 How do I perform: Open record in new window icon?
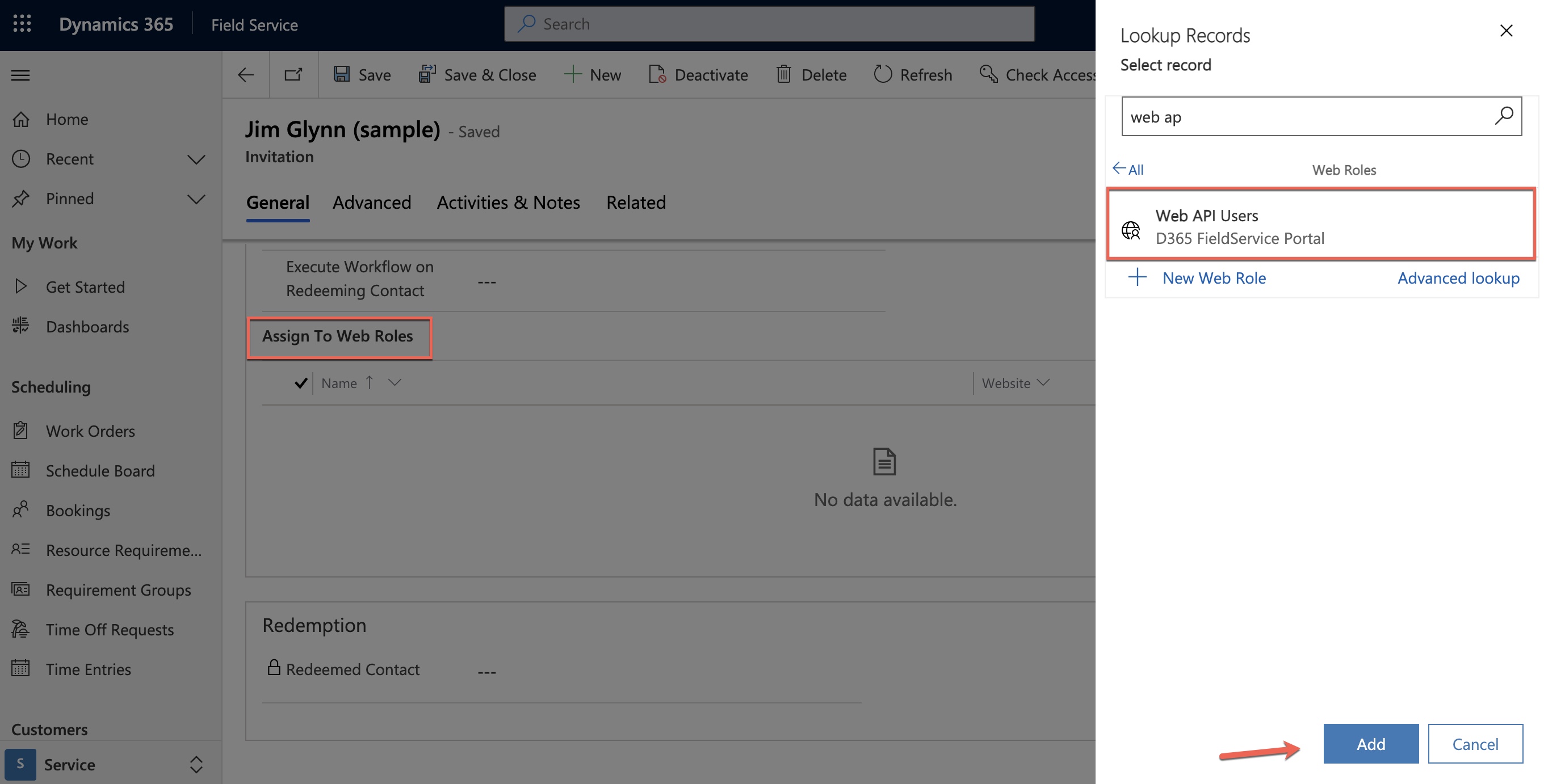point(293,75)
